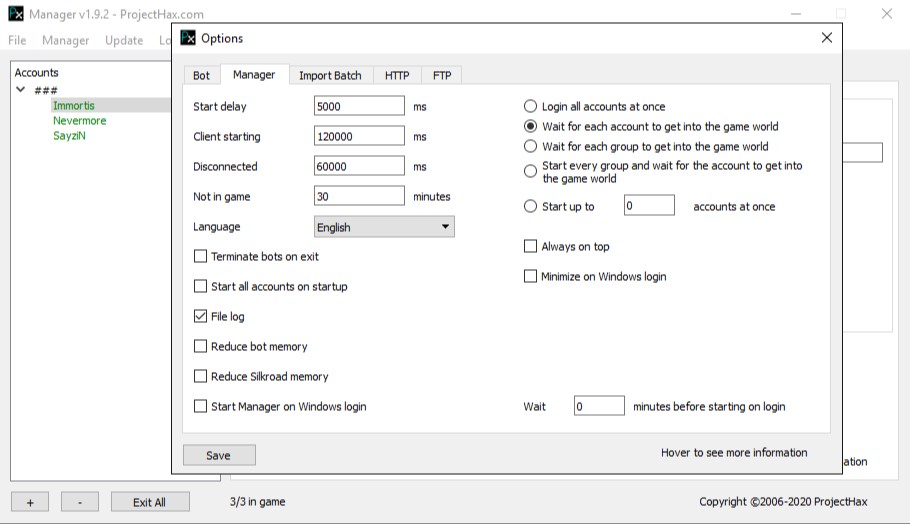Click the Exit All button
910x525 pixels.
click(x=149, y=502)
